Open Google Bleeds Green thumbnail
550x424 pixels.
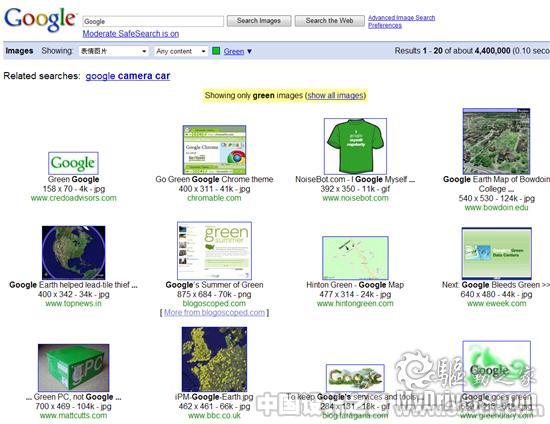point(497,253)
